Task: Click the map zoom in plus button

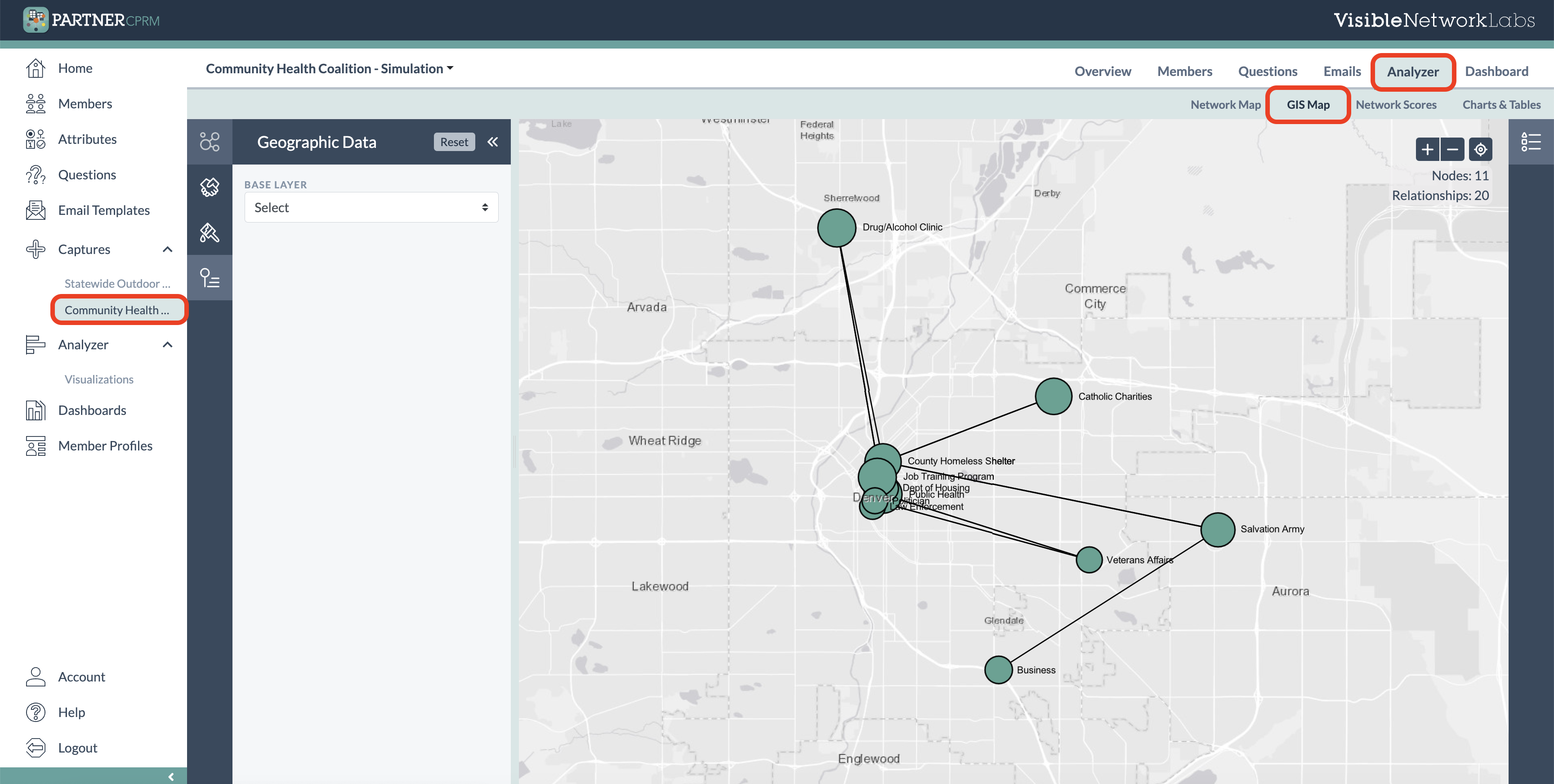Action: 1427,150
